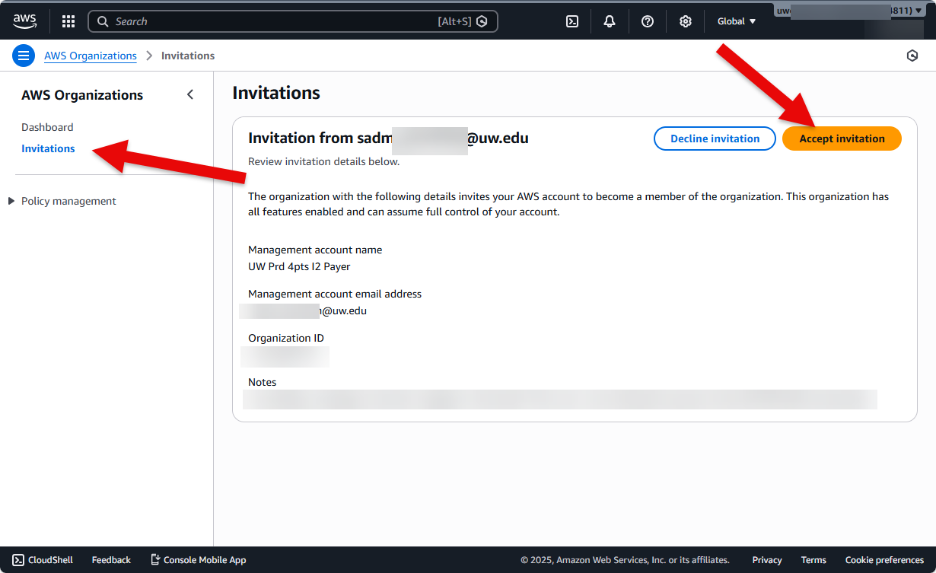Click the Console Mobile App icon
936x573 pixels.
point(155,559)
